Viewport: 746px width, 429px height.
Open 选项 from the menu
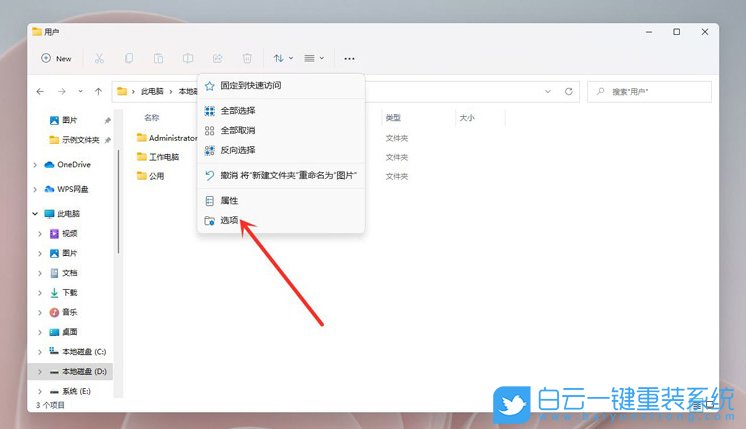(x=281, y=220)
